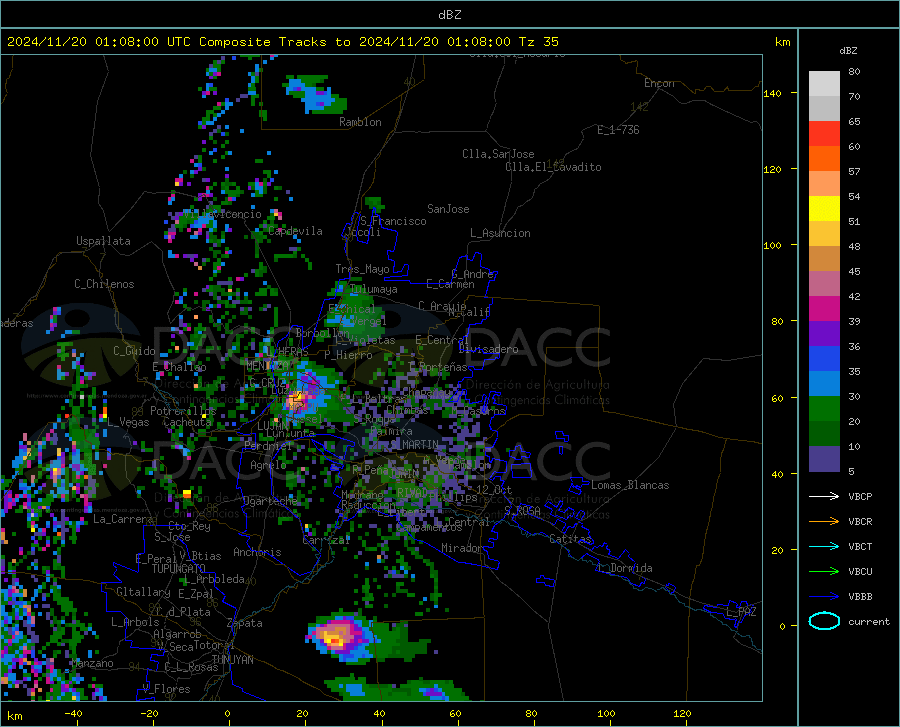Click the L_PAZ map label

tap(741, 612)
